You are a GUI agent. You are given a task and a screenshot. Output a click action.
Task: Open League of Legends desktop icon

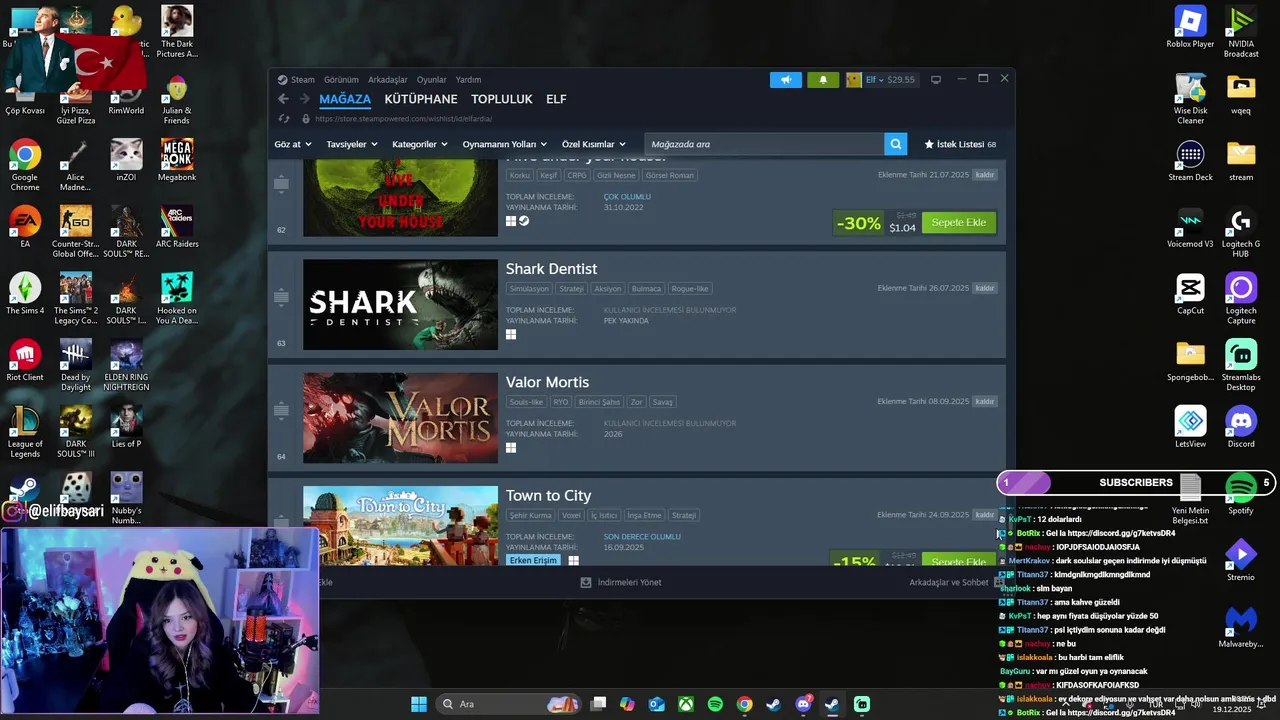point(25,432)
